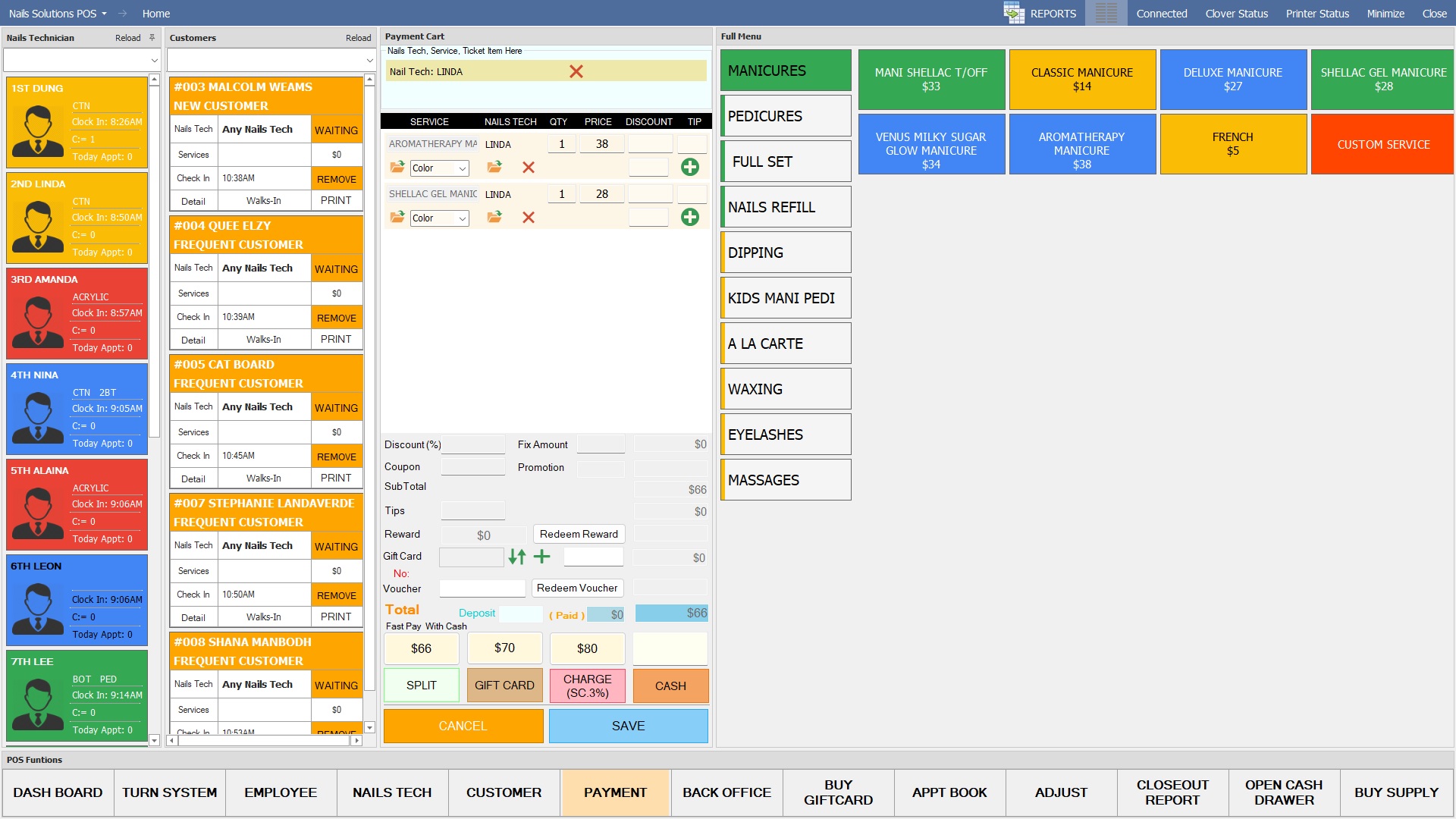Enter amount in Discount (%) input field
Screen dimensions: 1456x819
point(468,444)
